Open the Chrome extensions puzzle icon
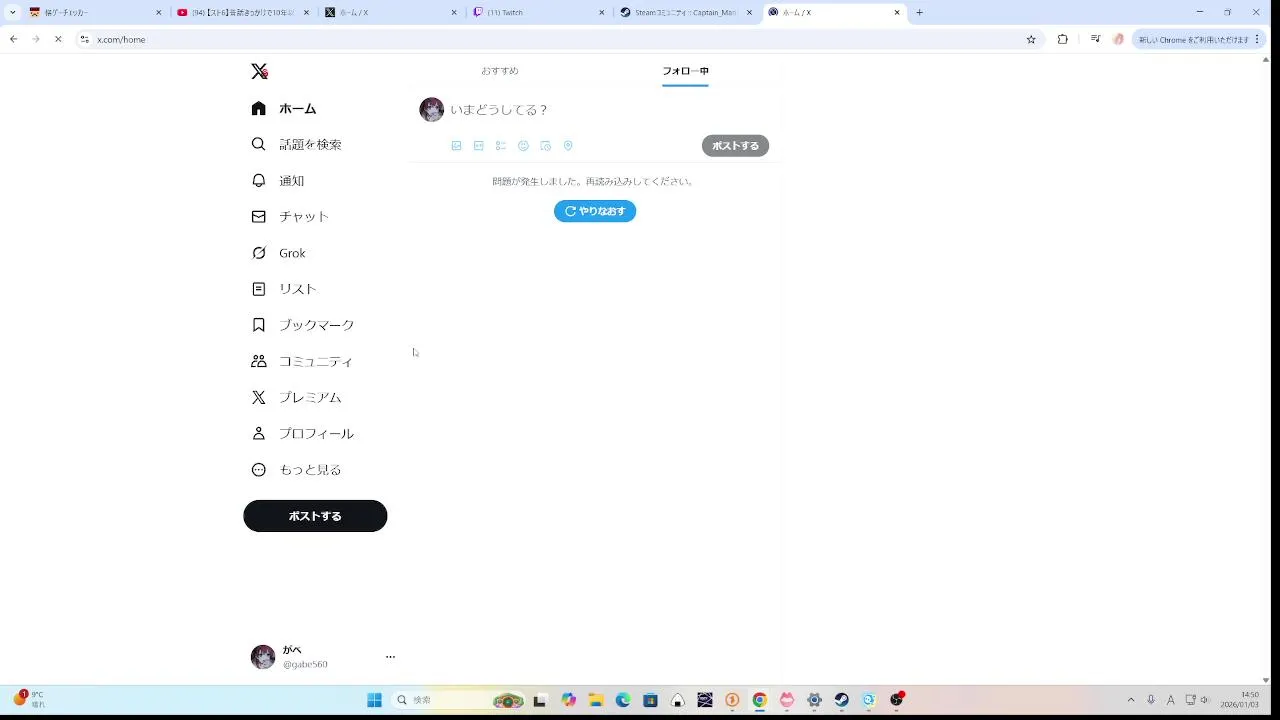Screen dimensions: 1280x720 1062,39
